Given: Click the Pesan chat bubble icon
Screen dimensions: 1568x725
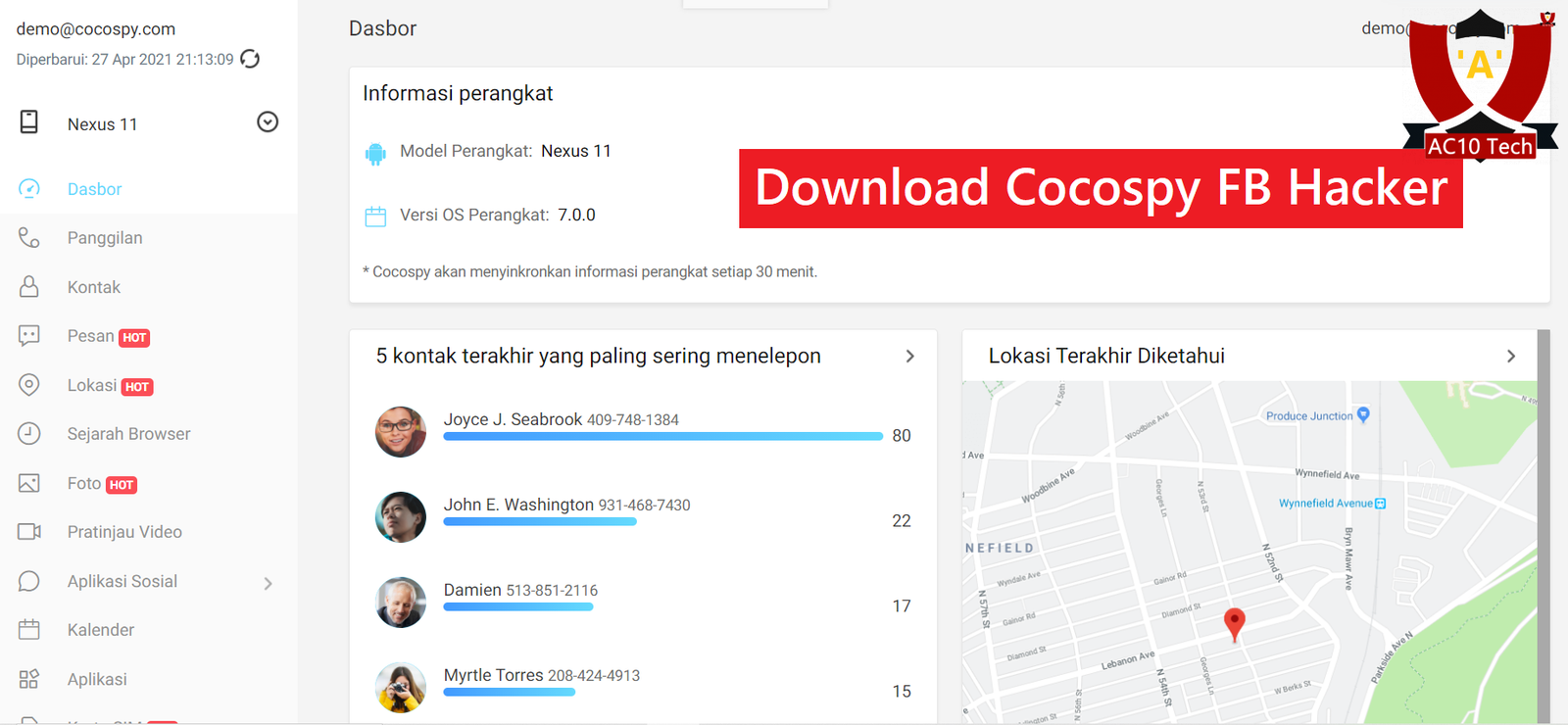Looking at the screenshot, I should click(x=29, y=336).
